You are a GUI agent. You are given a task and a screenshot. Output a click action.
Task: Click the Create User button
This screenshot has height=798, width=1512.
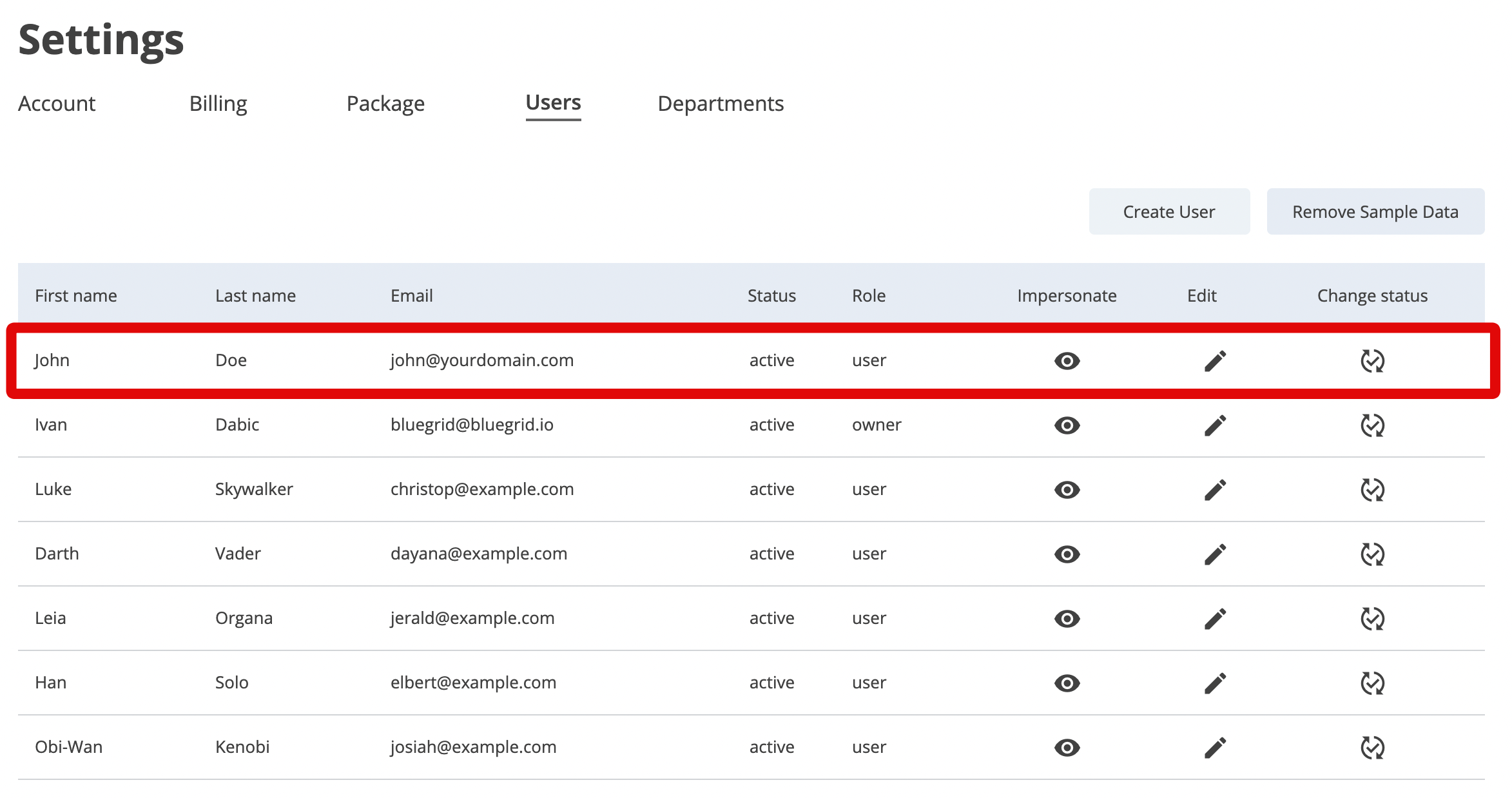(x=1168, y=212)
